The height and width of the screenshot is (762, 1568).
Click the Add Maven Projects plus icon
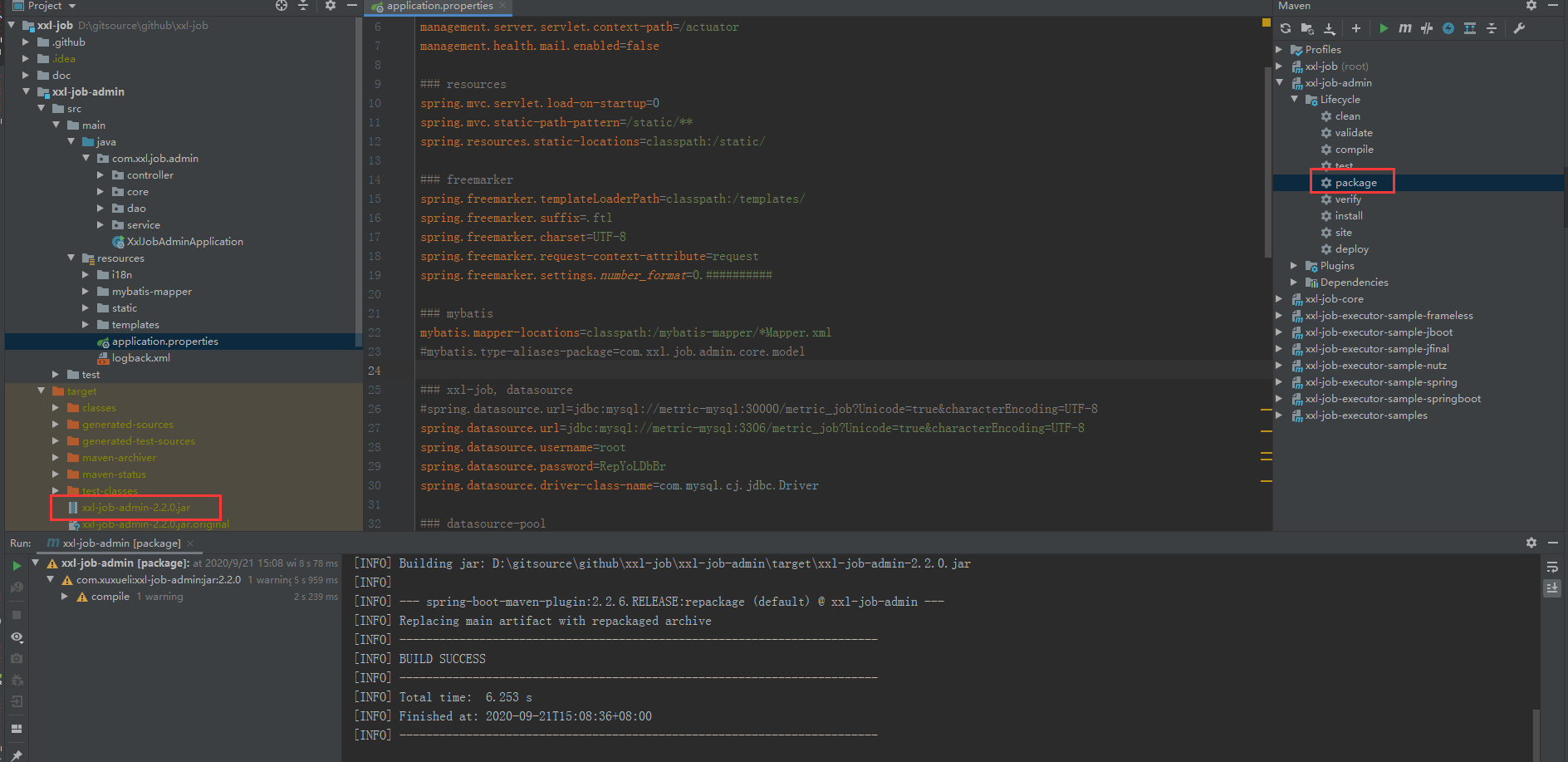(1356, 28)
